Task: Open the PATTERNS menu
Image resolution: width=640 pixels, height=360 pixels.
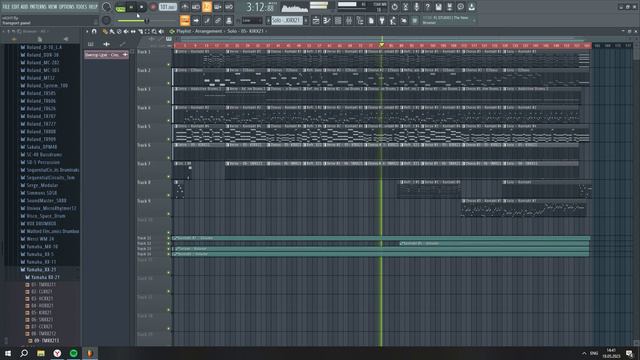Action: [x=38, y=7]
